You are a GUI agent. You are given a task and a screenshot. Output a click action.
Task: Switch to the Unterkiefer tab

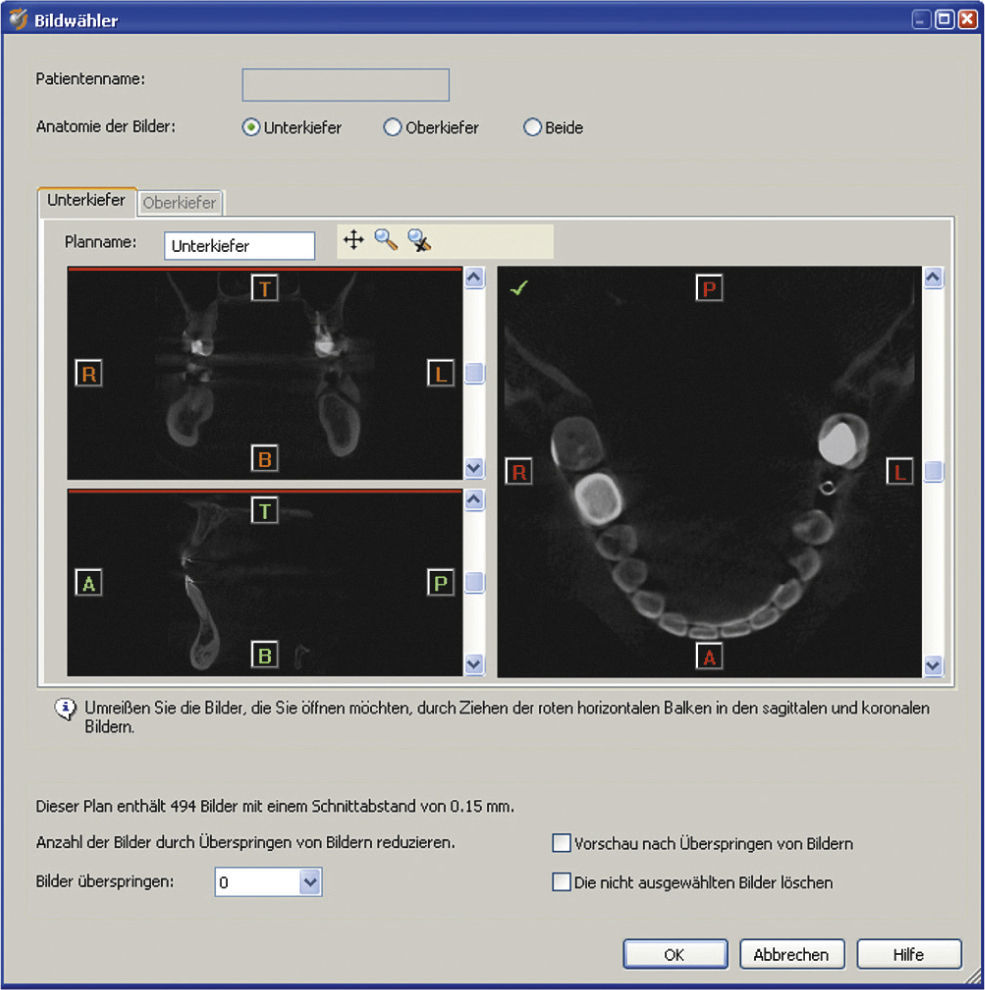pyautogui.click(x=86, y=201)
